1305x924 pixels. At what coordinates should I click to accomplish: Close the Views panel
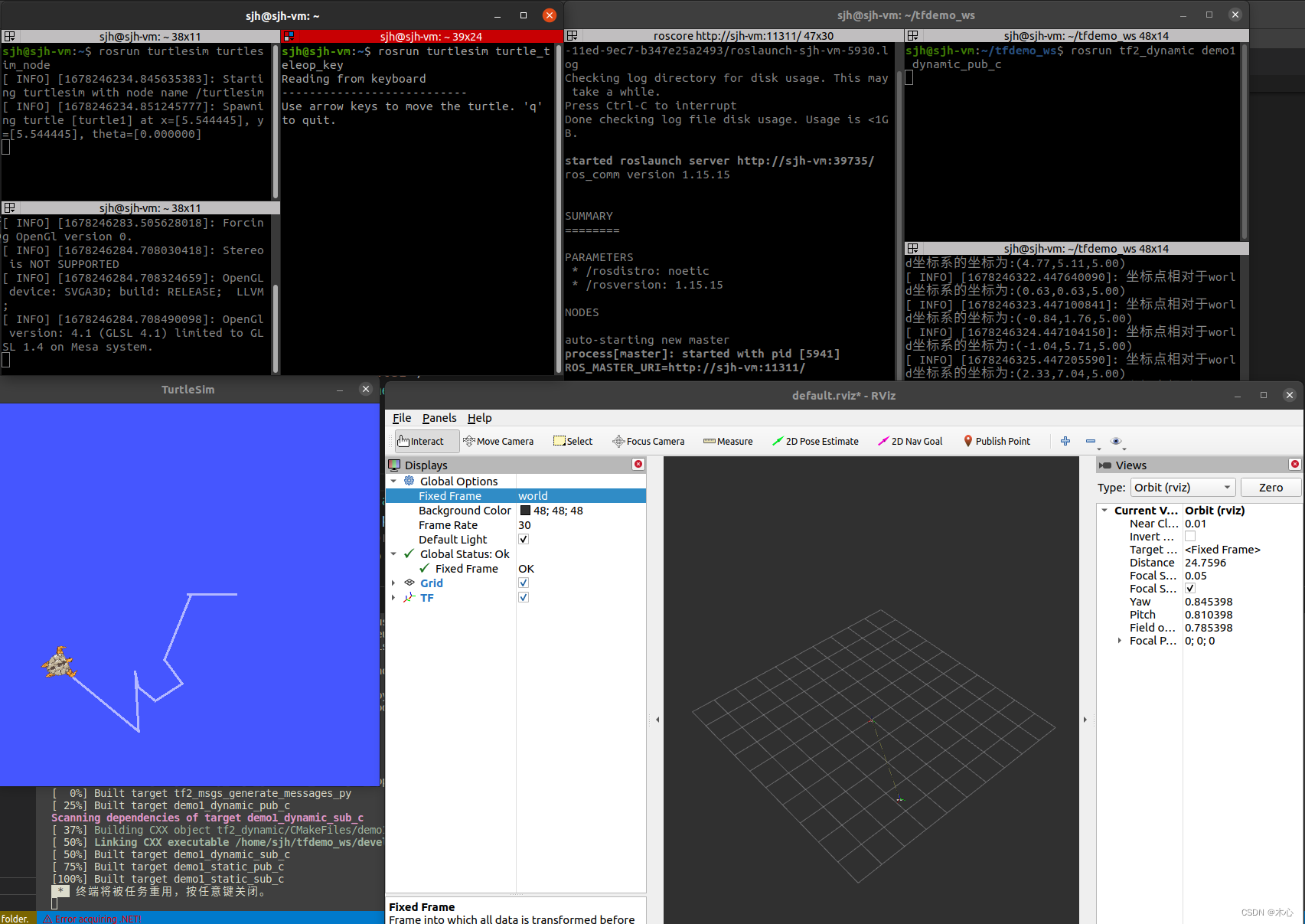(1295, 464)
